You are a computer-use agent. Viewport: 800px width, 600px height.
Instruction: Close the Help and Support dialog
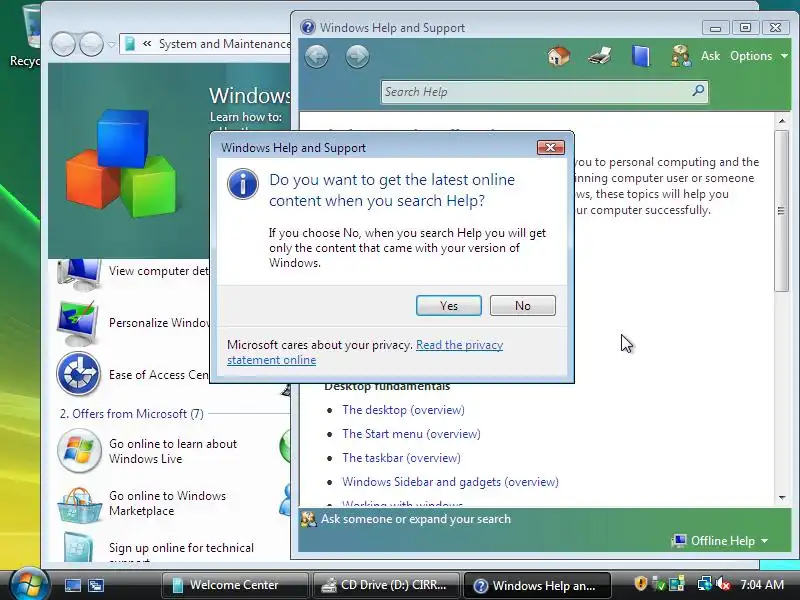tap(551, 147)
